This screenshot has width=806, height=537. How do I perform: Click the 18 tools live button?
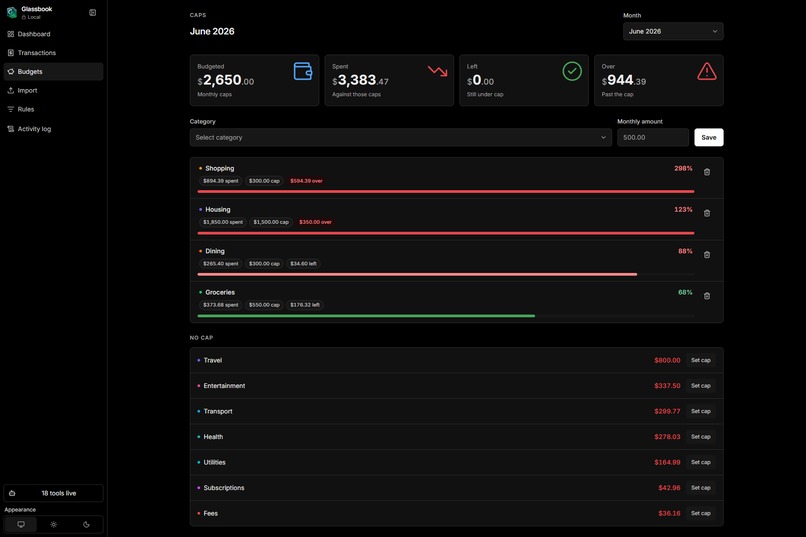[x=53, y=493]
